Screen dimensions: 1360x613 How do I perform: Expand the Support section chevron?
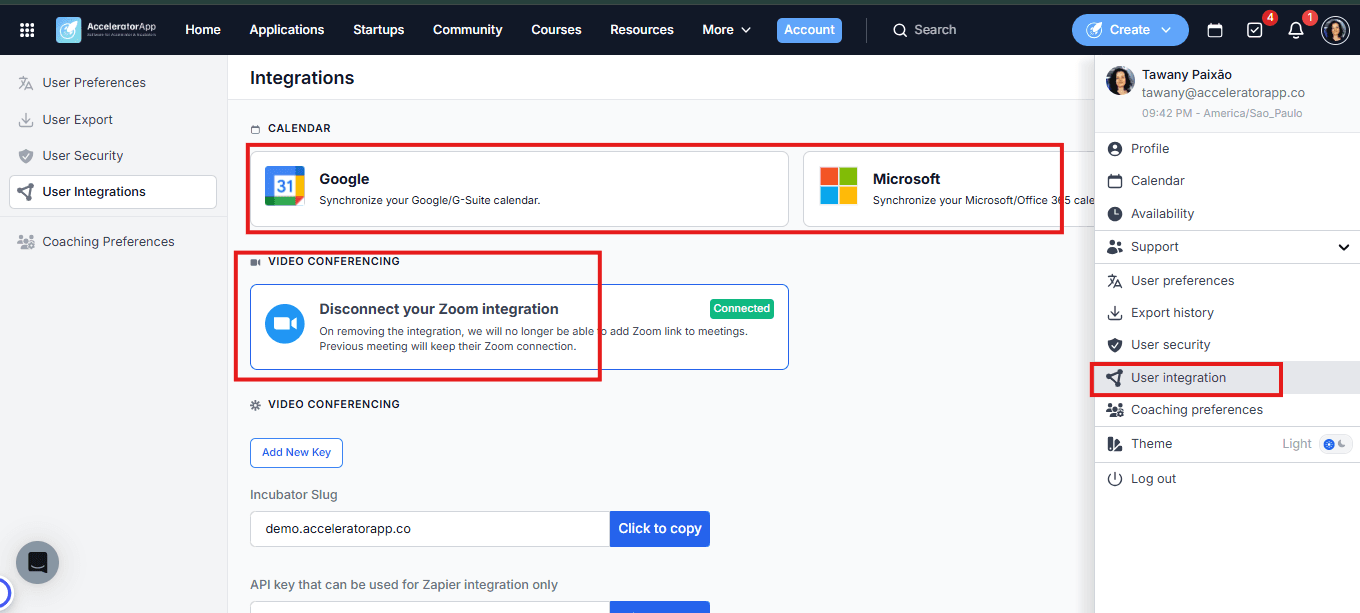pos(1343,247)
